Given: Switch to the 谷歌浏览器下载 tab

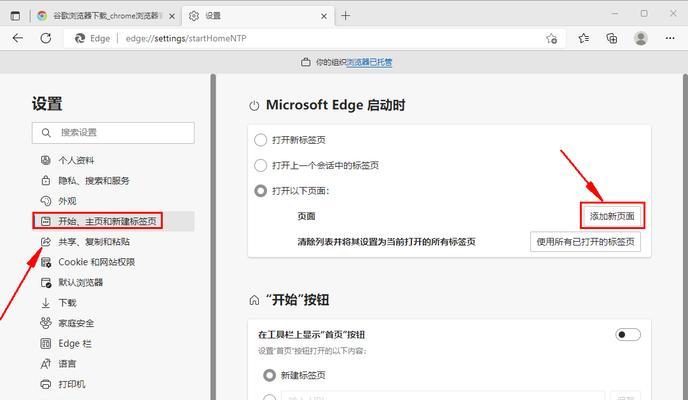Looking at the screenshot, I should pyautogui.click(x=105, y=16).
